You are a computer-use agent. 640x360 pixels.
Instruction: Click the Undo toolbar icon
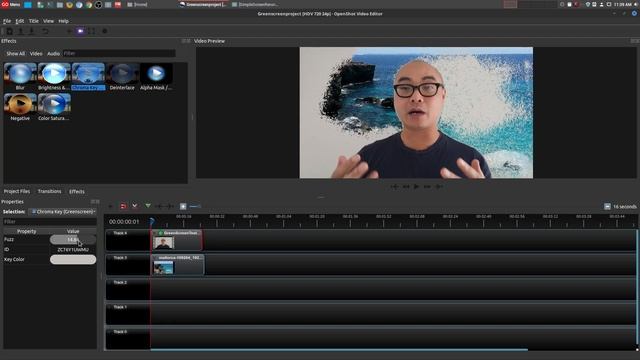click(x=45, y=31)
